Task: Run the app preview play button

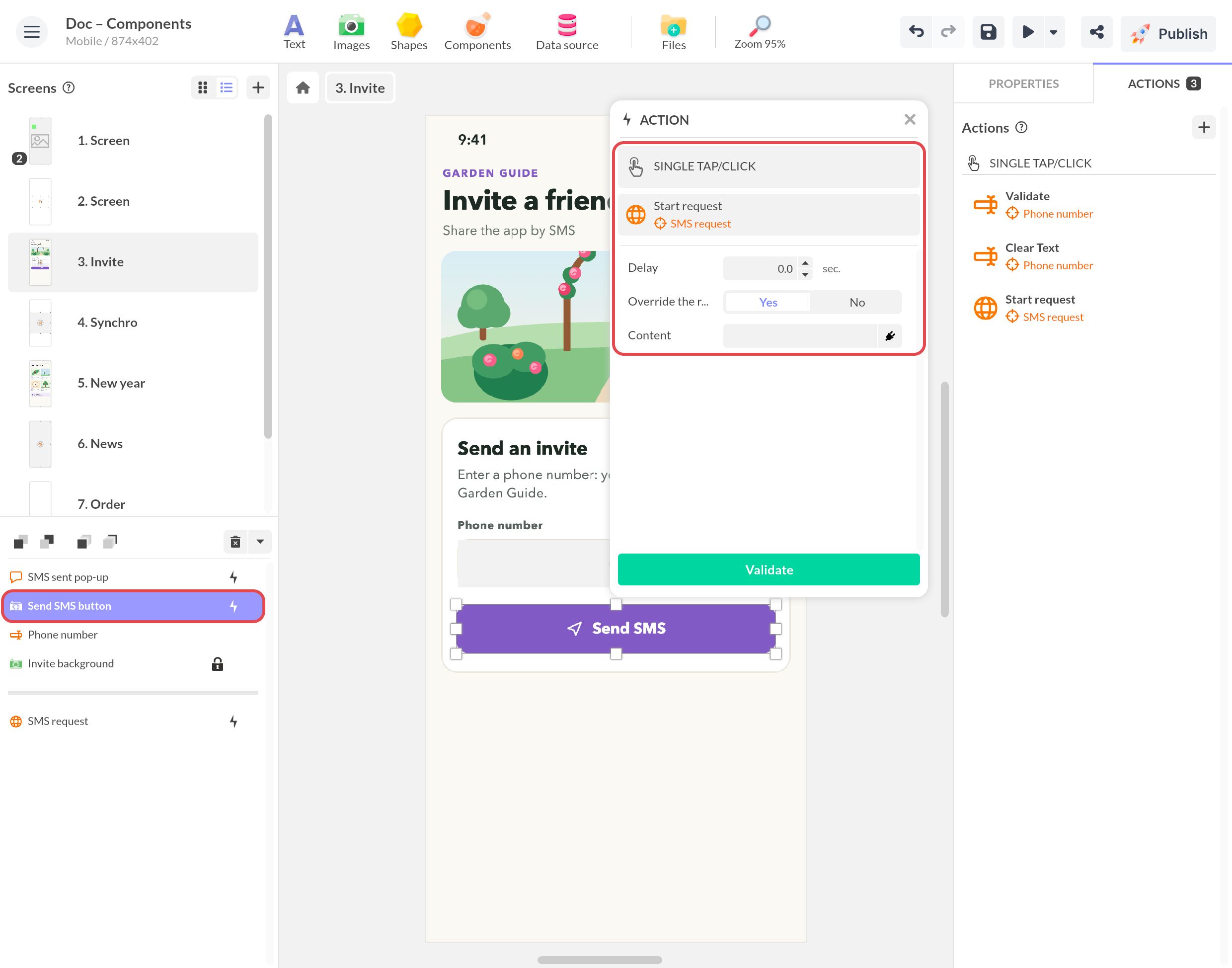Action: pyautogui.click(x=1028, y=32)
